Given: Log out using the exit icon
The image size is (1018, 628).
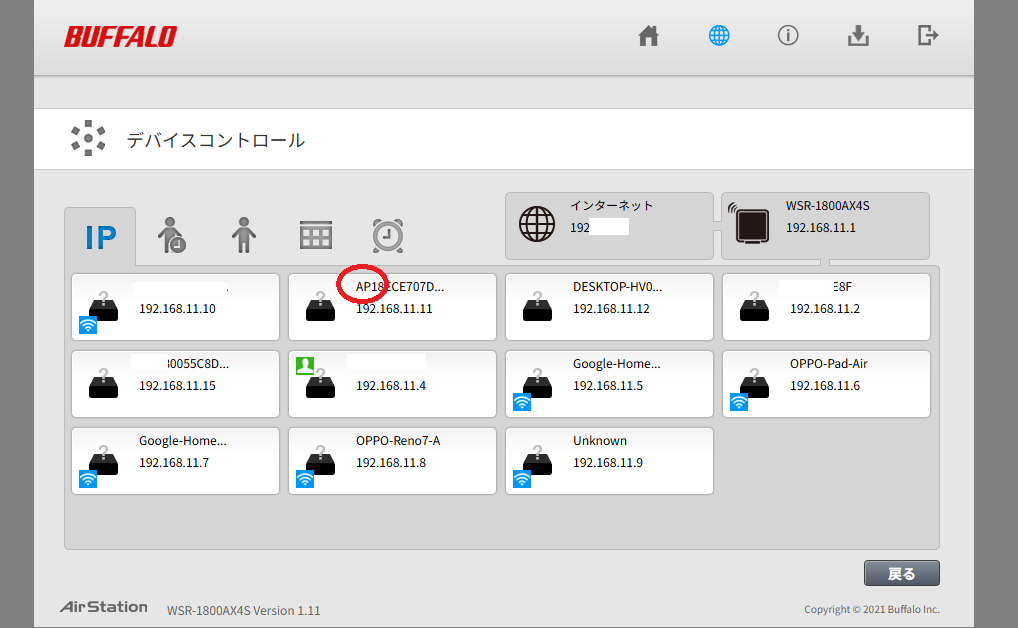Looking at the screenshot, I should pos(928,35).
